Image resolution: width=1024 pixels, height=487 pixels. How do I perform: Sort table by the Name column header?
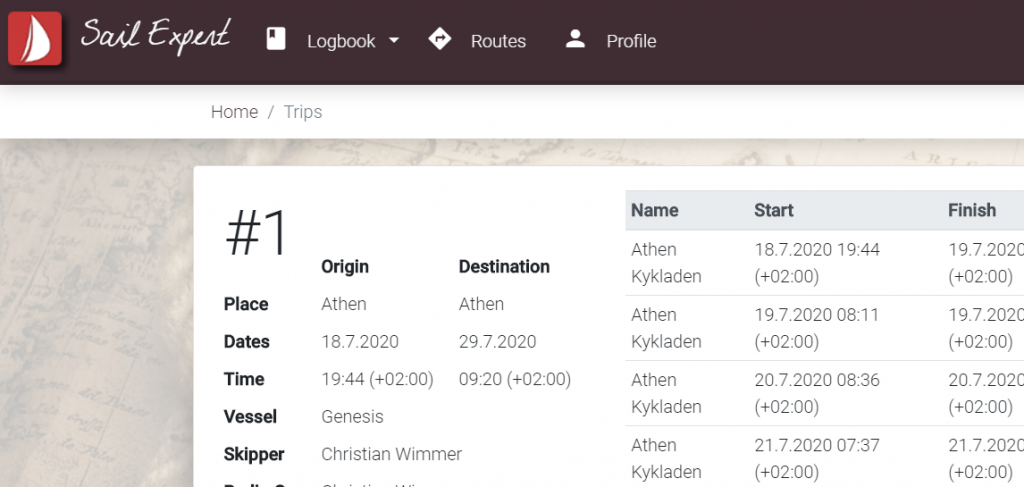655,210
